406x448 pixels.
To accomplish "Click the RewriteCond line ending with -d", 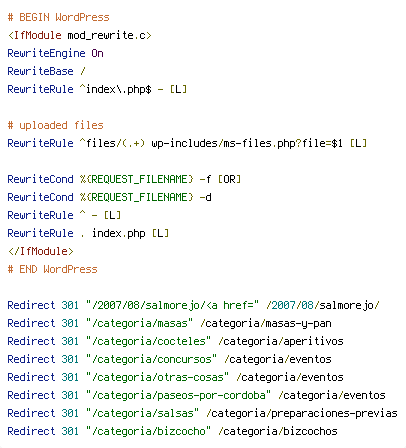I will click(109, 197).
